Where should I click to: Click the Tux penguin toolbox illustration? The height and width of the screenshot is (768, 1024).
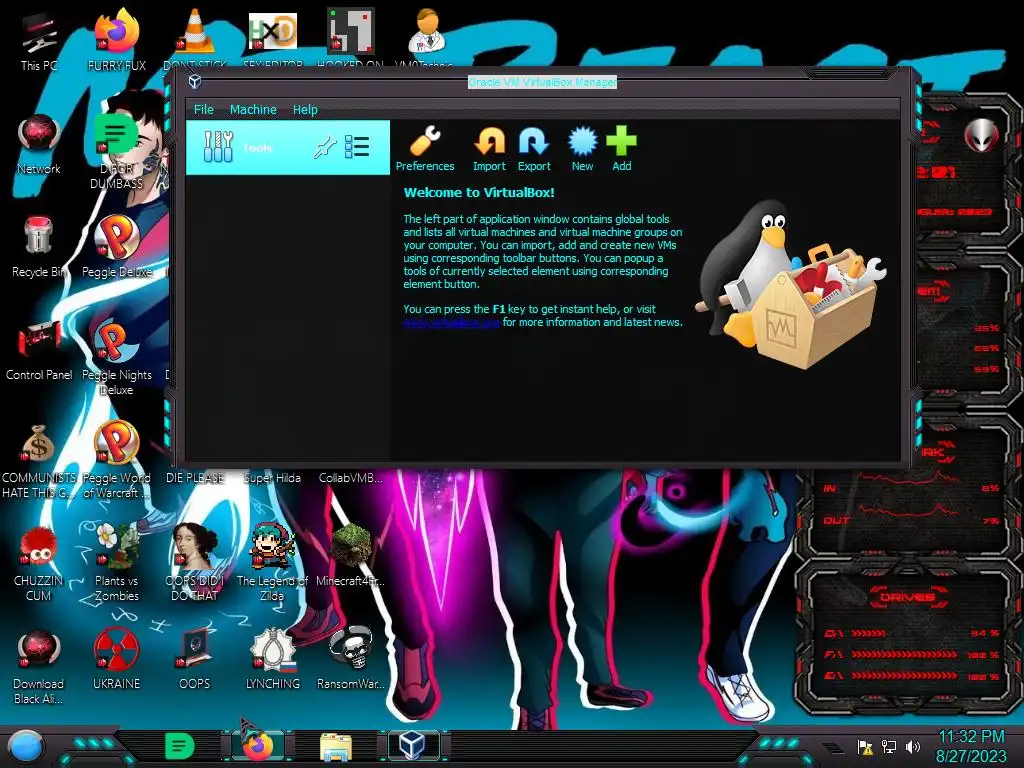(x=790, y=284)
